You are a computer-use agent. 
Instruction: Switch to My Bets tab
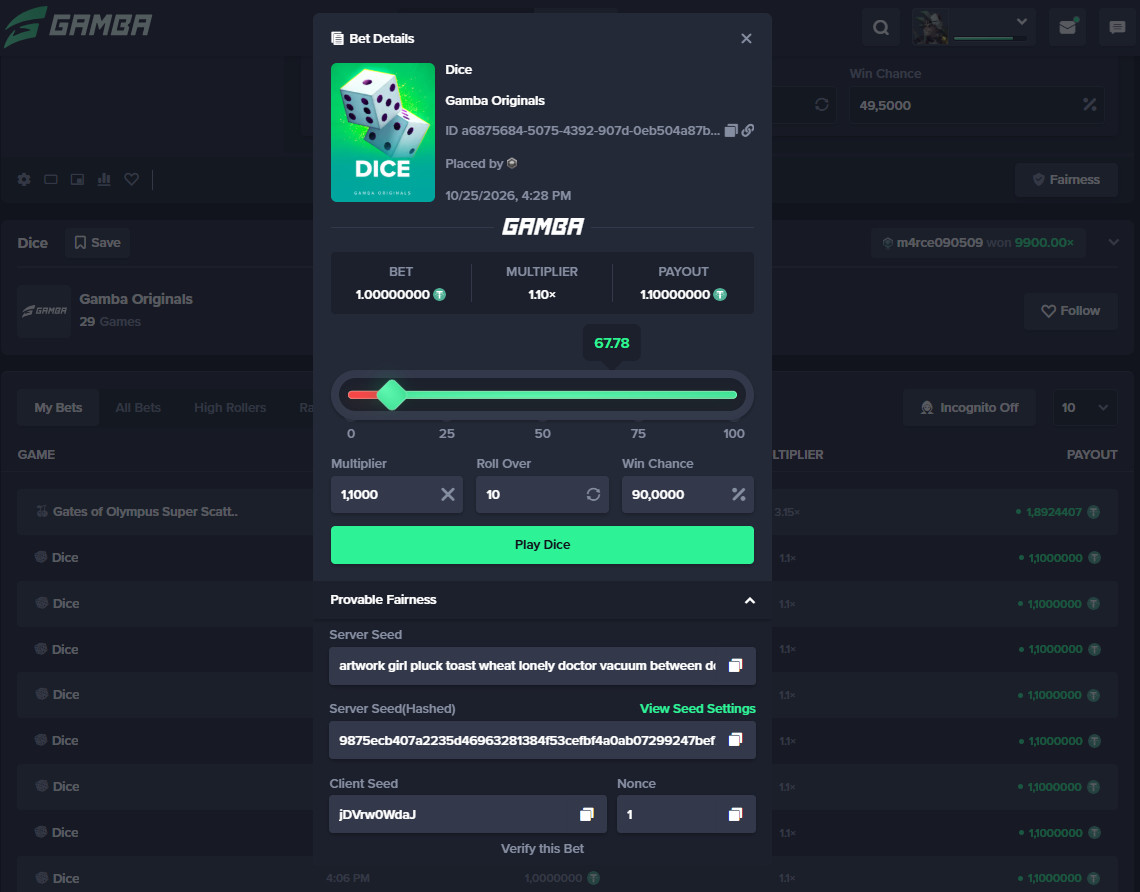click(x=58, y=408)
